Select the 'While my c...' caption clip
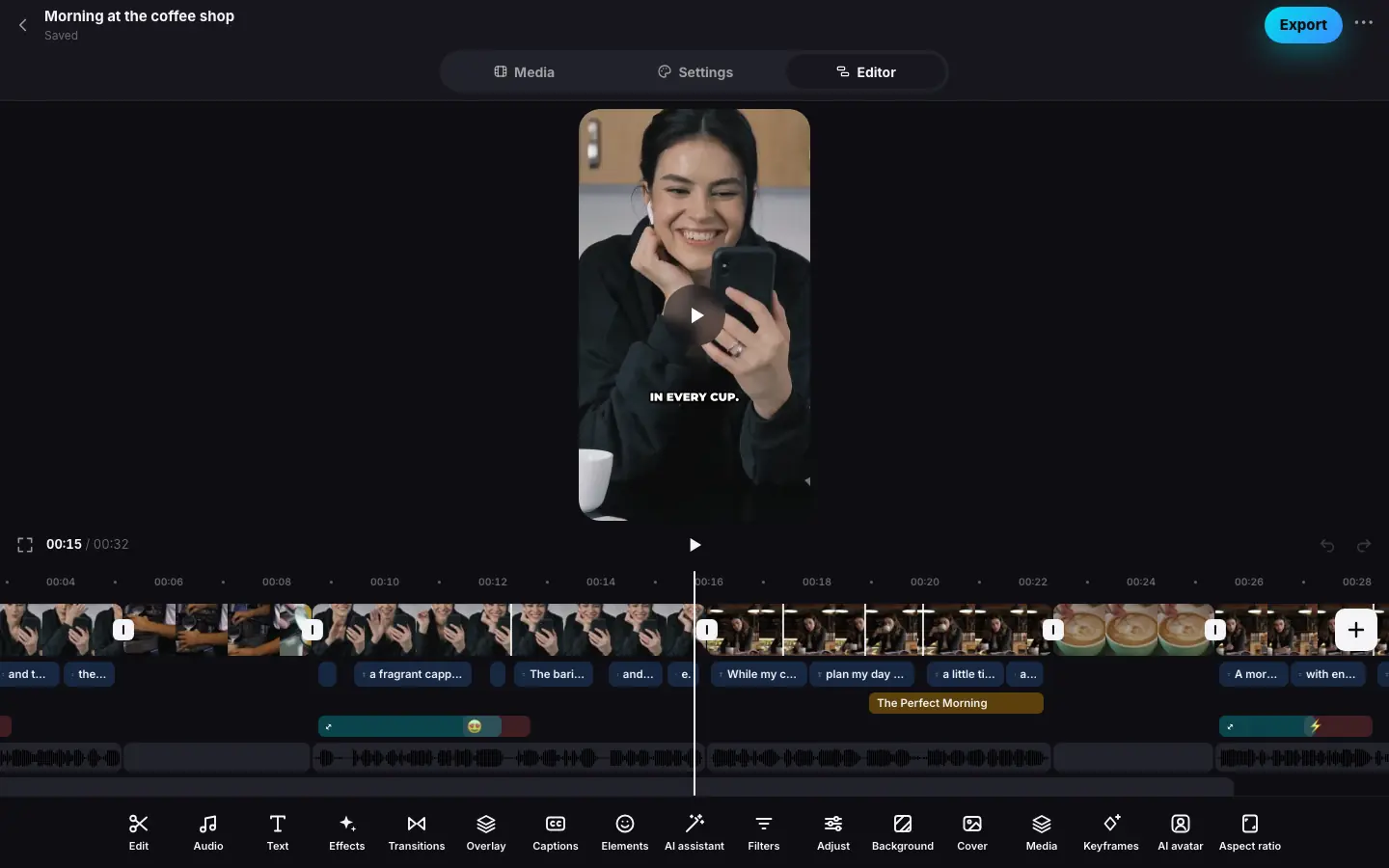 759,674
